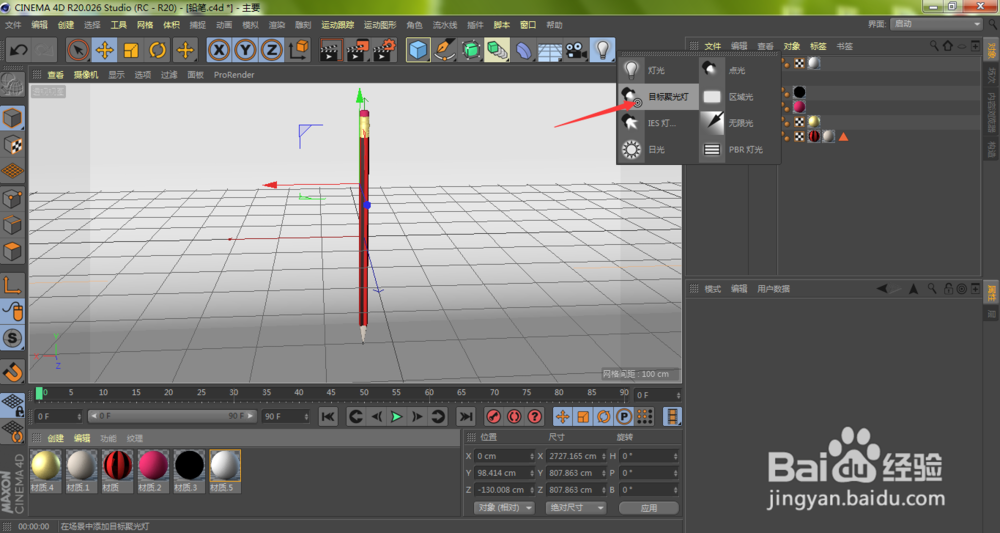Toggle snap magnet icon in left toolbar
This screenshot has height=533, width=1000.
coord(13,370)
